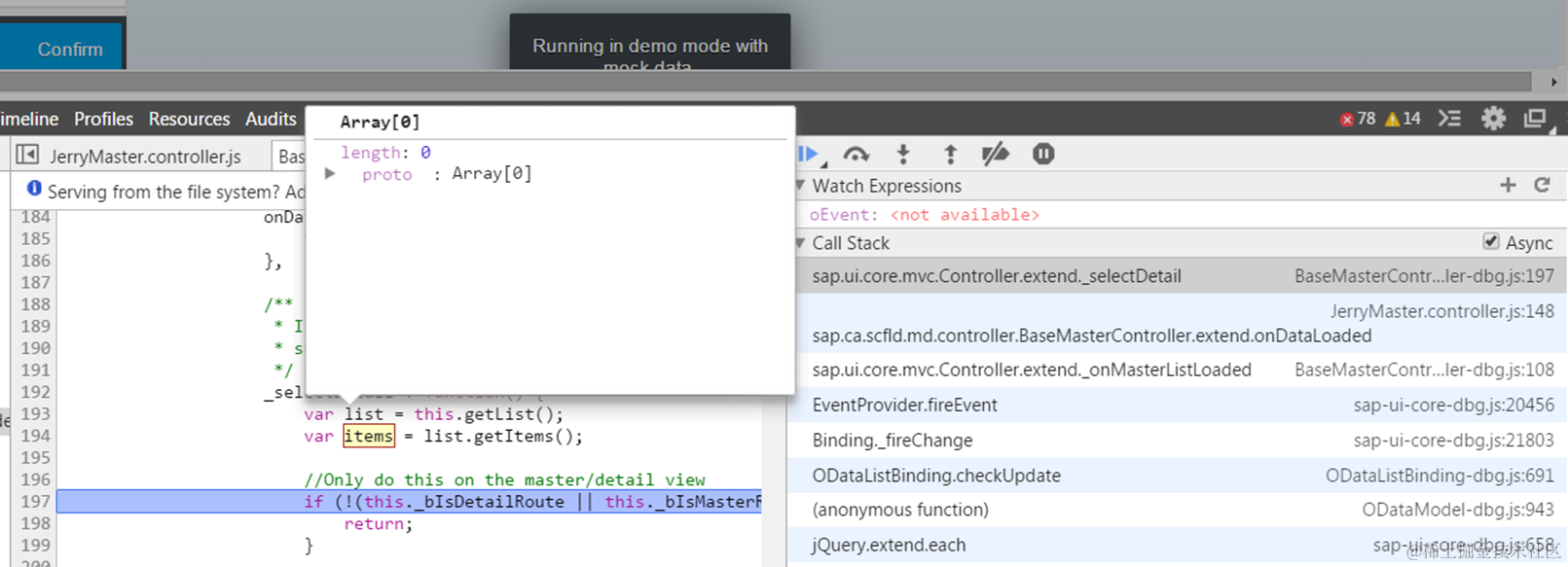
Task: Select the file tab starting with Bas
Action: pyautogui.click(x=291, y=156)
